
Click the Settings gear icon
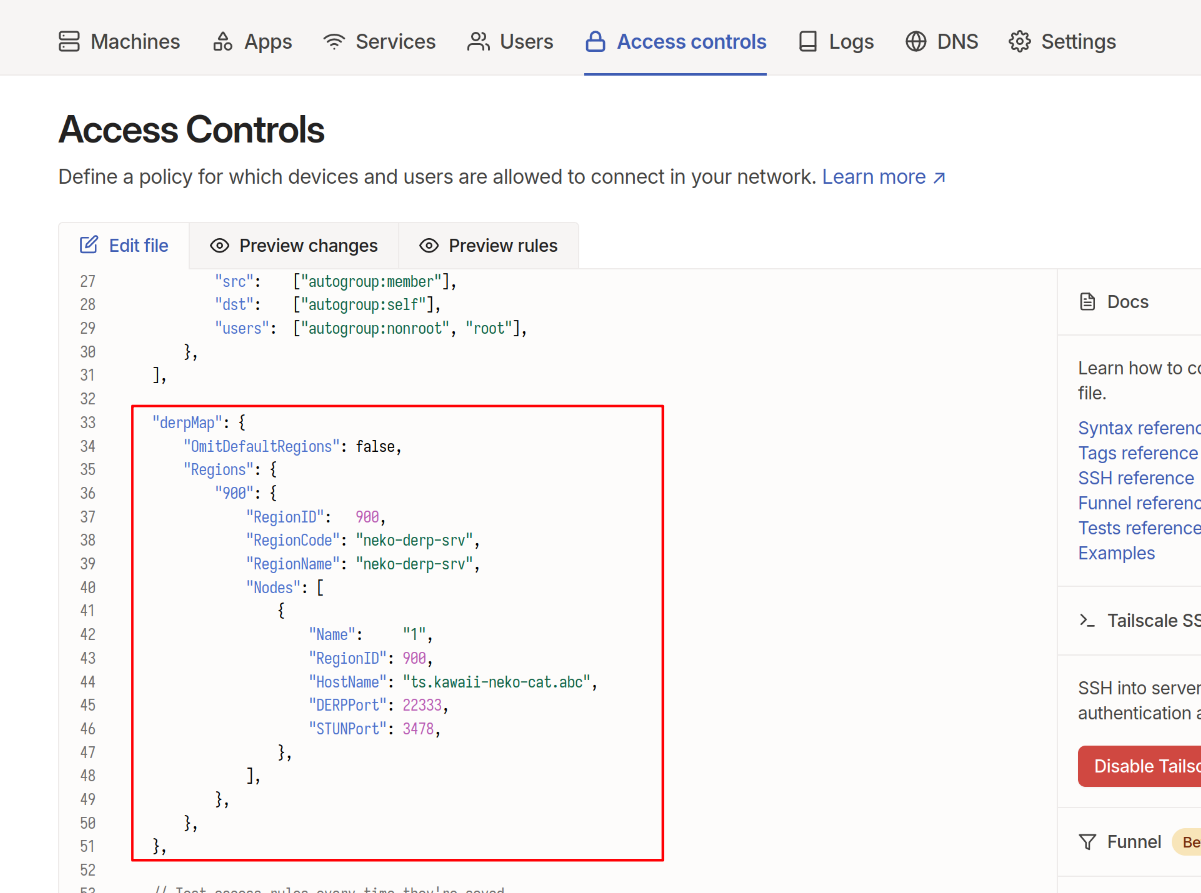pyautogui.click(x=1019, y=42)
